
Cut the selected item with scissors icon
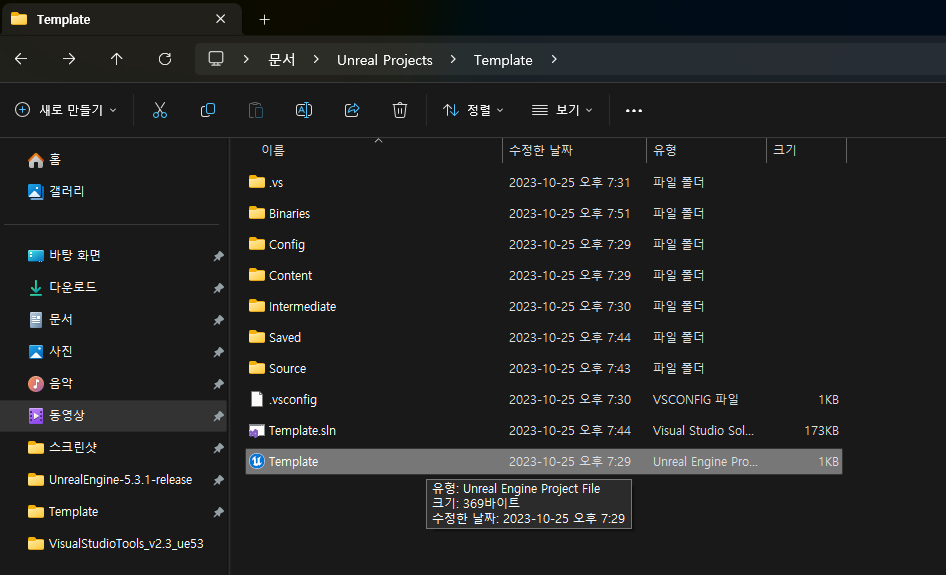[160, 110]
